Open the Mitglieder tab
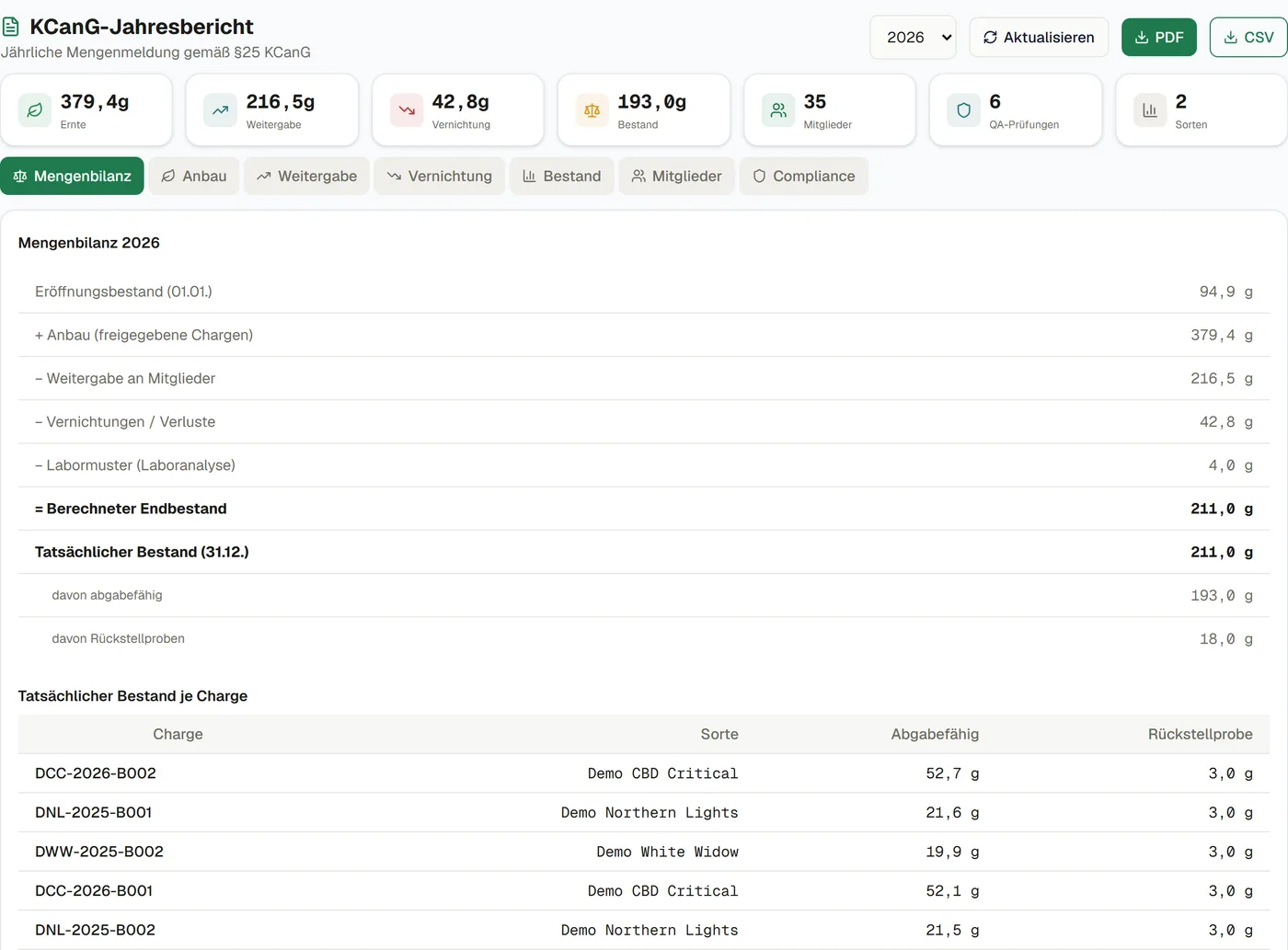 676,176
